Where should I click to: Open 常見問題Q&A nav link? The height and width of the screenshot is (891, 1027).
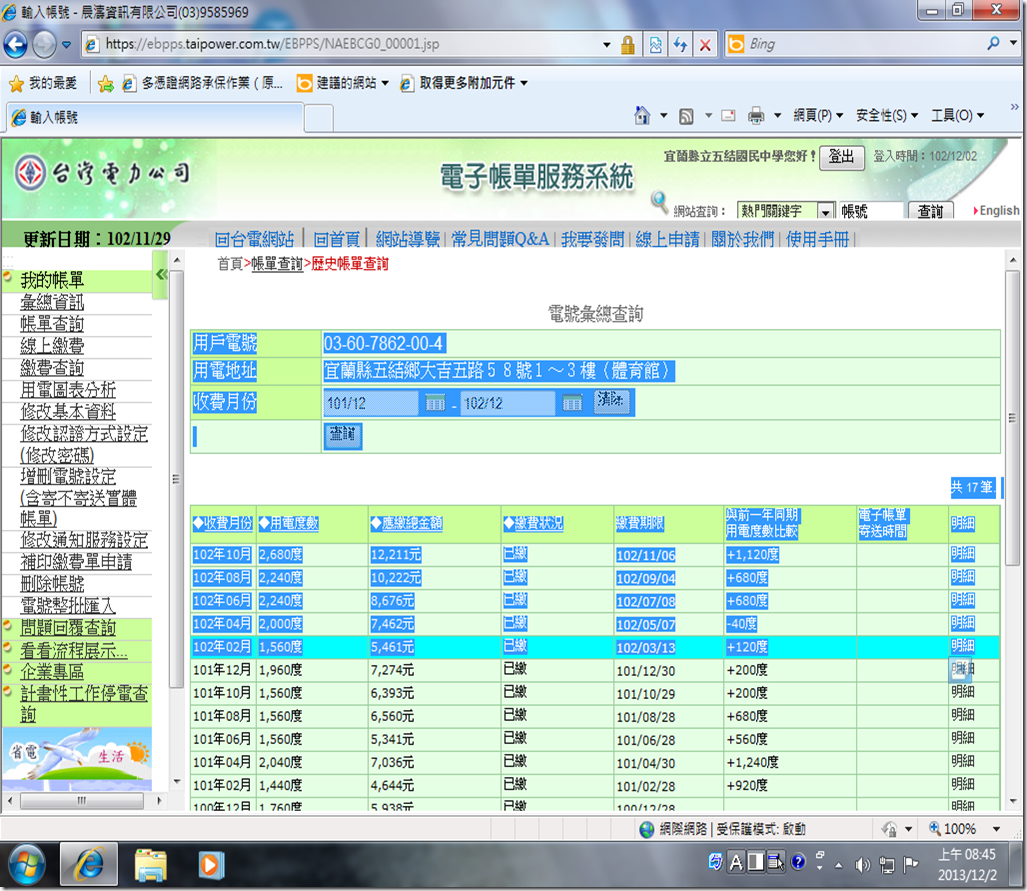click(500, 239)
